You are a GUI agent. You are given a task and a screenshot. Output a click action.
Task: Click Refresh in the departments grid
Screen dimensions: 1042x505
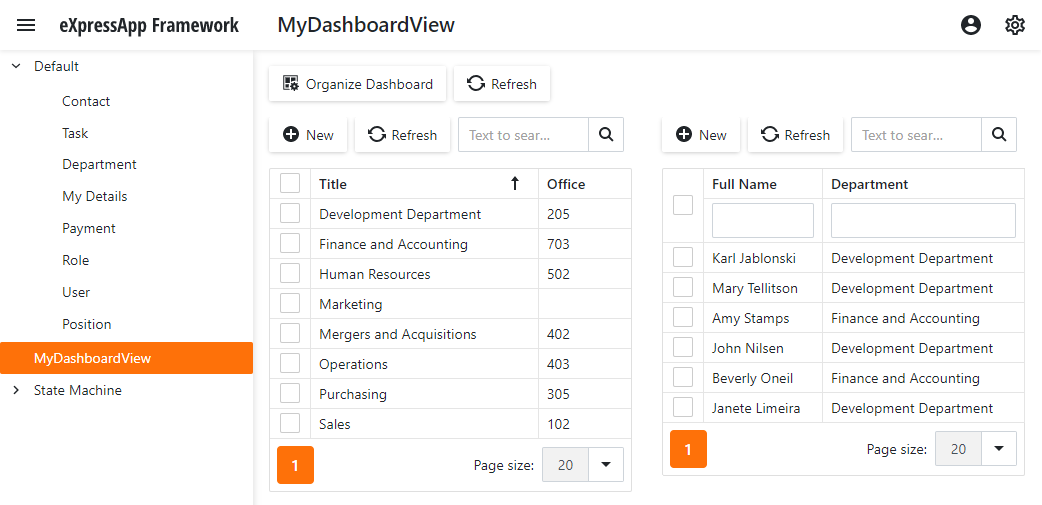click(402, 135)
